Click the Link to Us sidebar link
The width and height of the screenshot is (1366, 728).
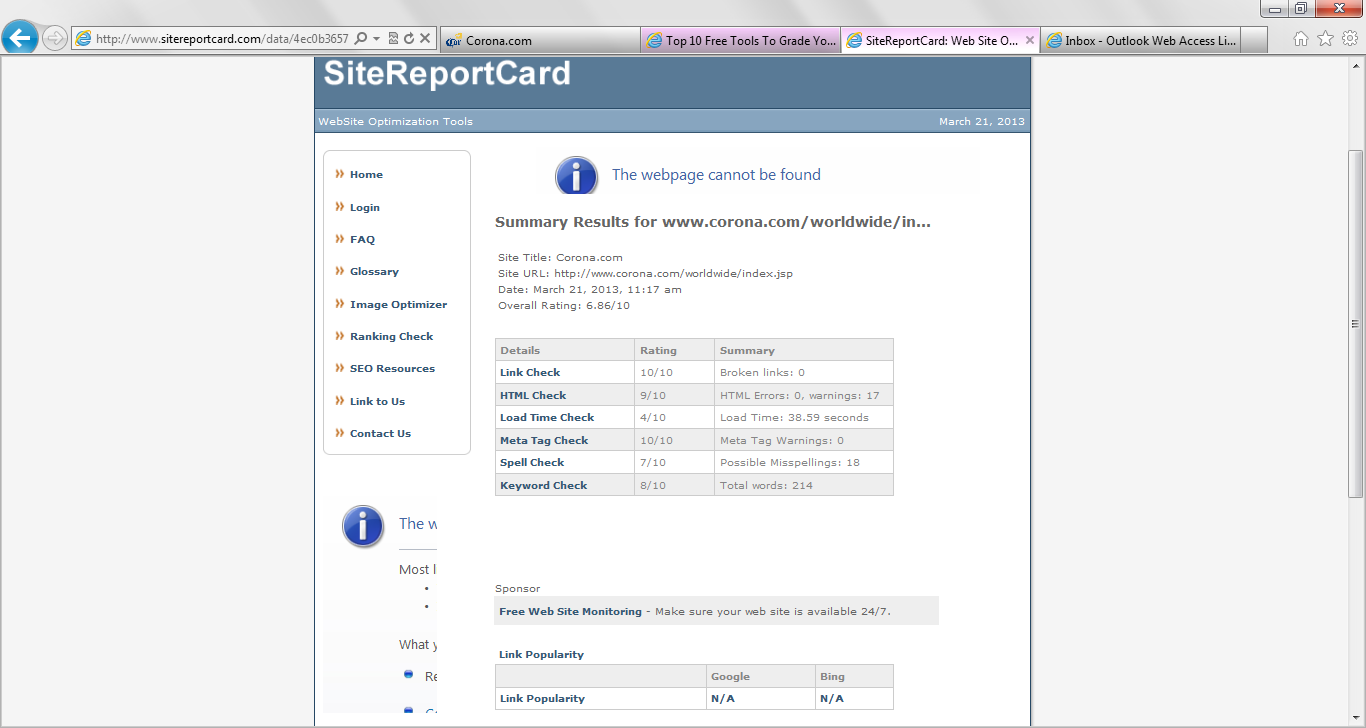click(x=377, y=401)
